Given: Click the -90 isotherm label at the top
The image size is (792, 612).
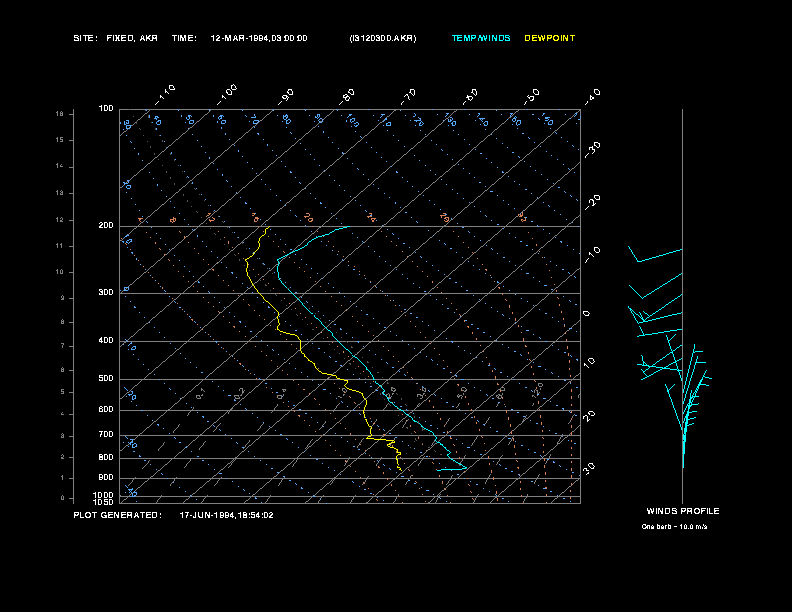Looking at the screenshot, I should click(286, 97).
